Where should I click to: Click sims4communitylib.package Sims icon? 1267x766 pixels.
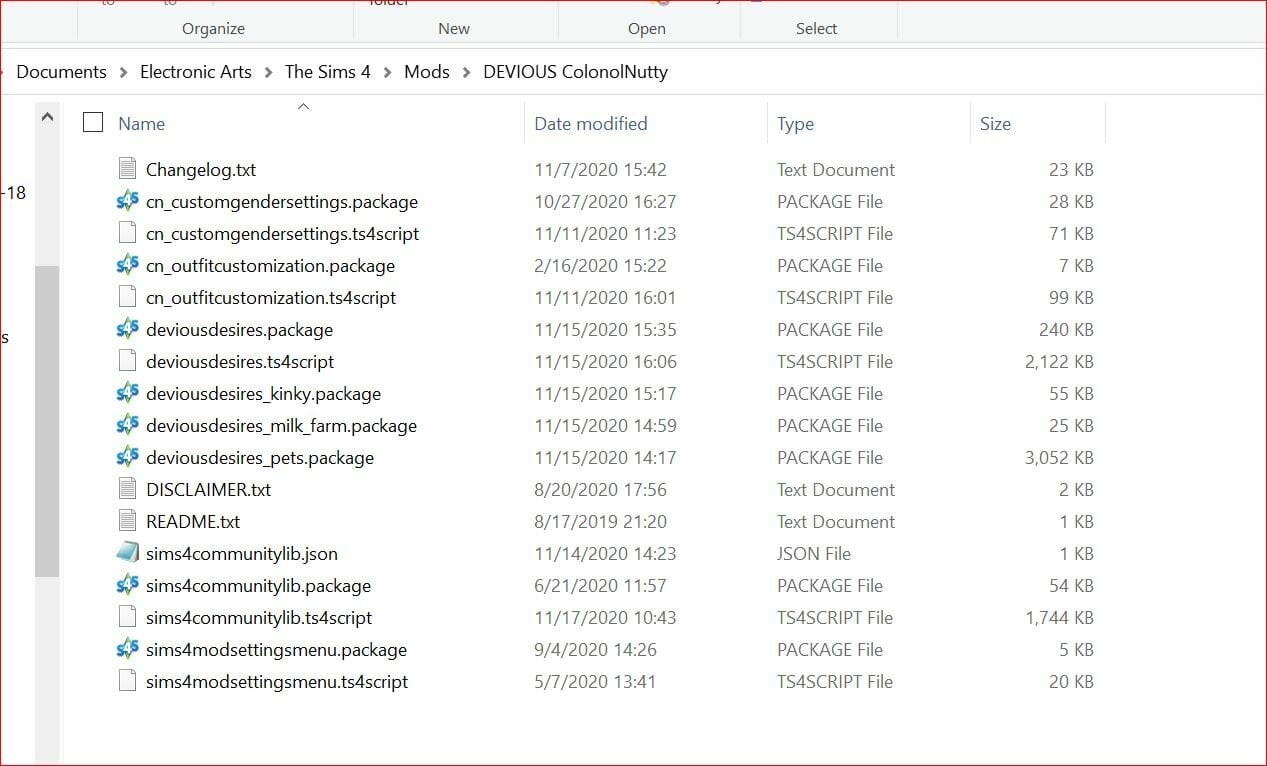pos(127,585)
